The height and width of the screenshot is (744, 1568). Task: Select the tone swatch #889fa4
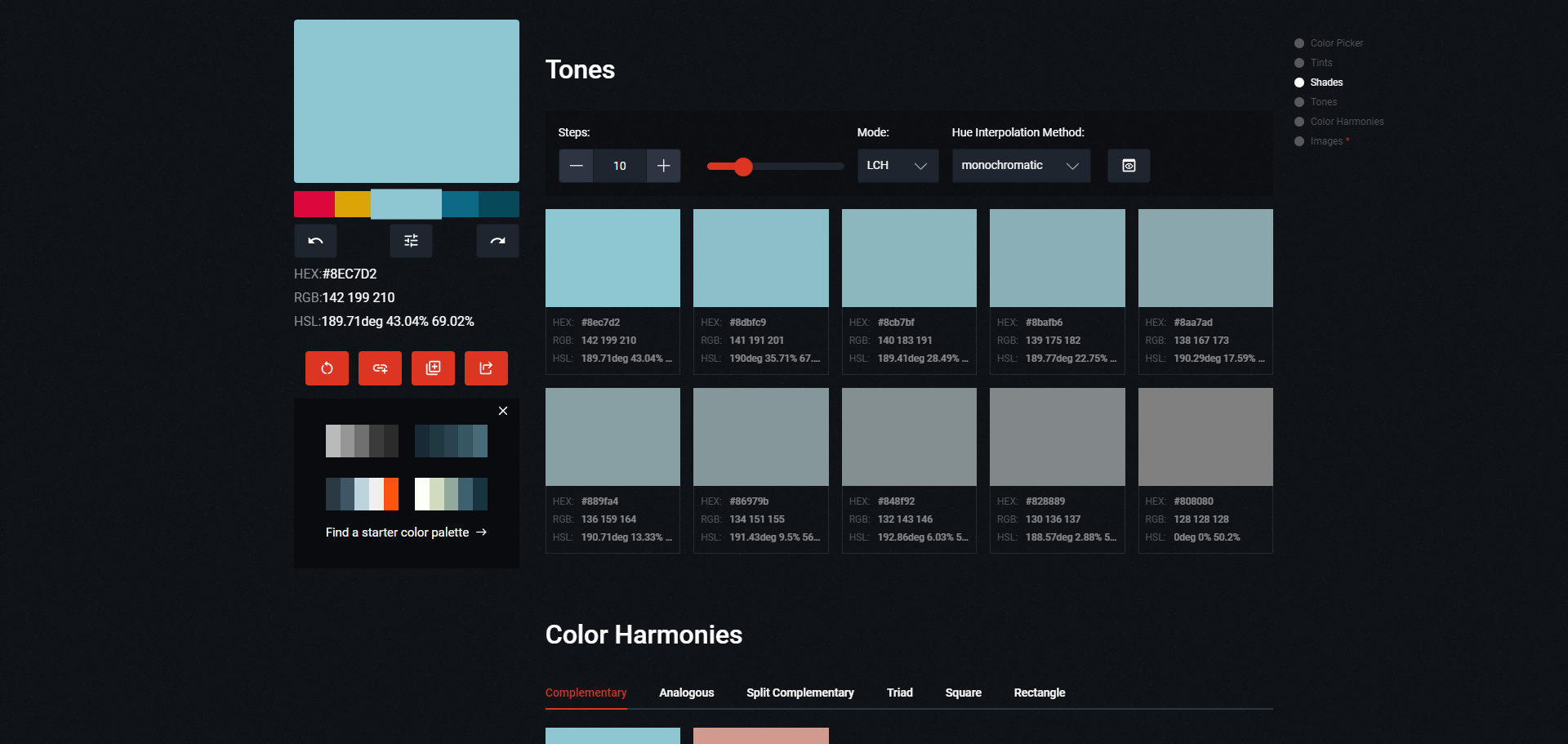click(612, 437)
